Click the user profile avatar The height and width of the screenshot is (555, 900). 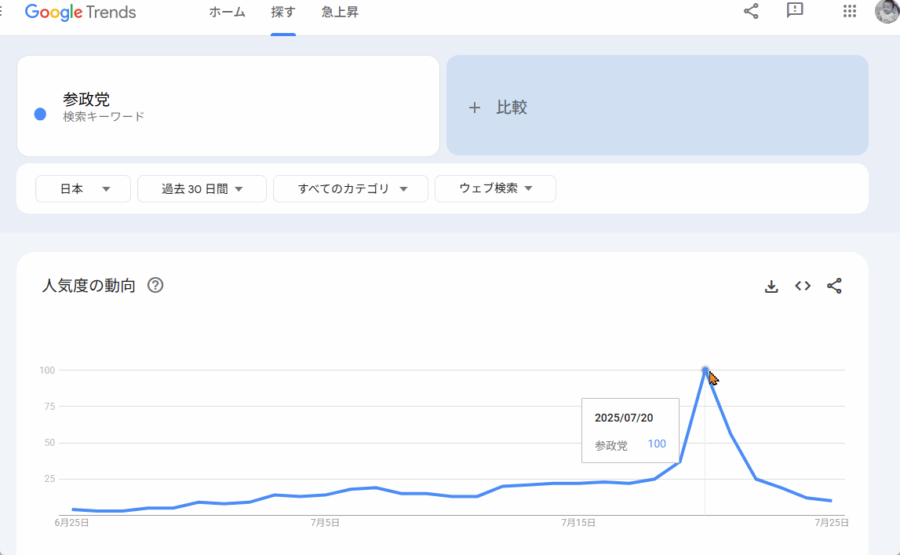pos(887,12)
